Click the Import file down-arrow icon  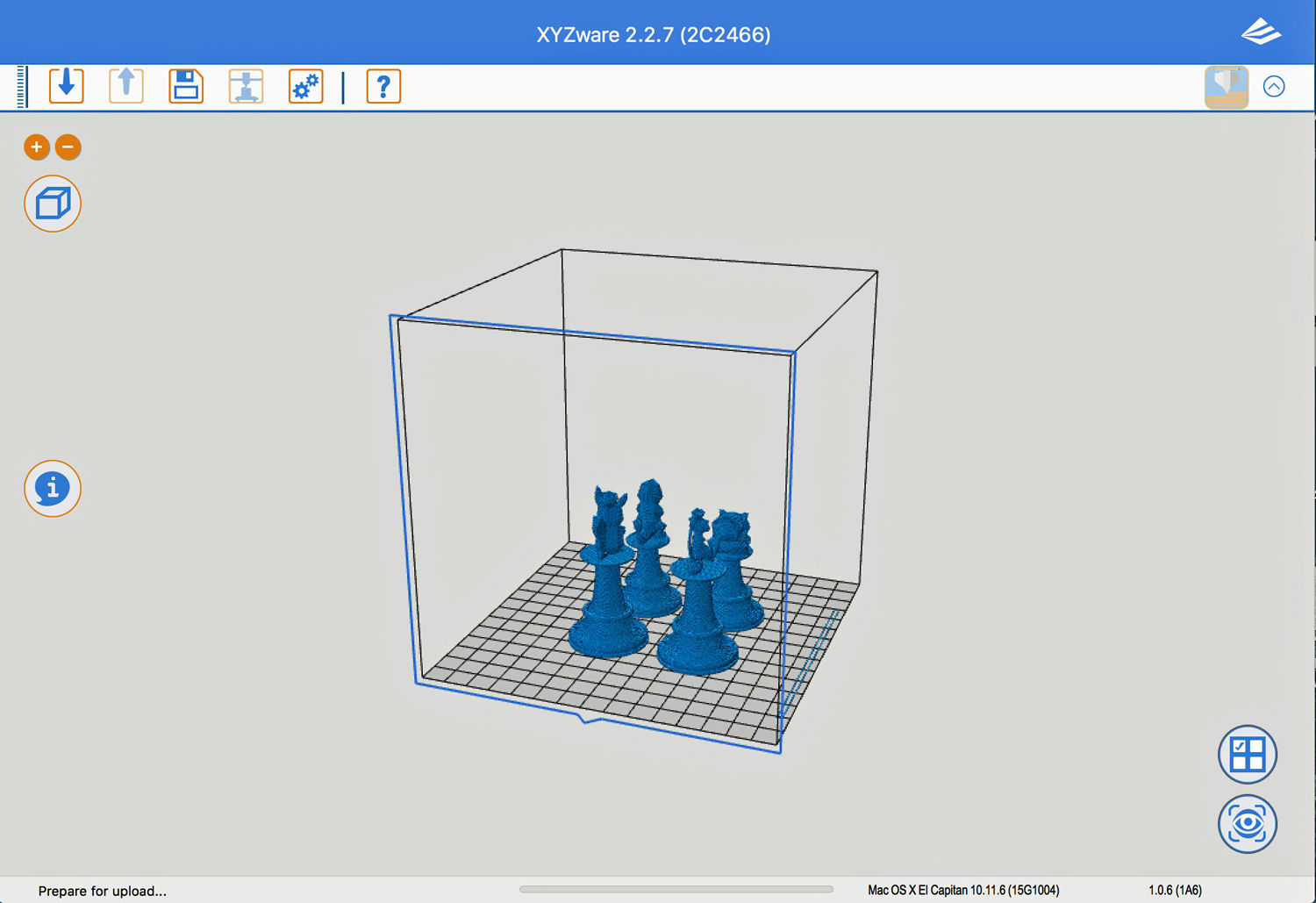coord(67,86)
